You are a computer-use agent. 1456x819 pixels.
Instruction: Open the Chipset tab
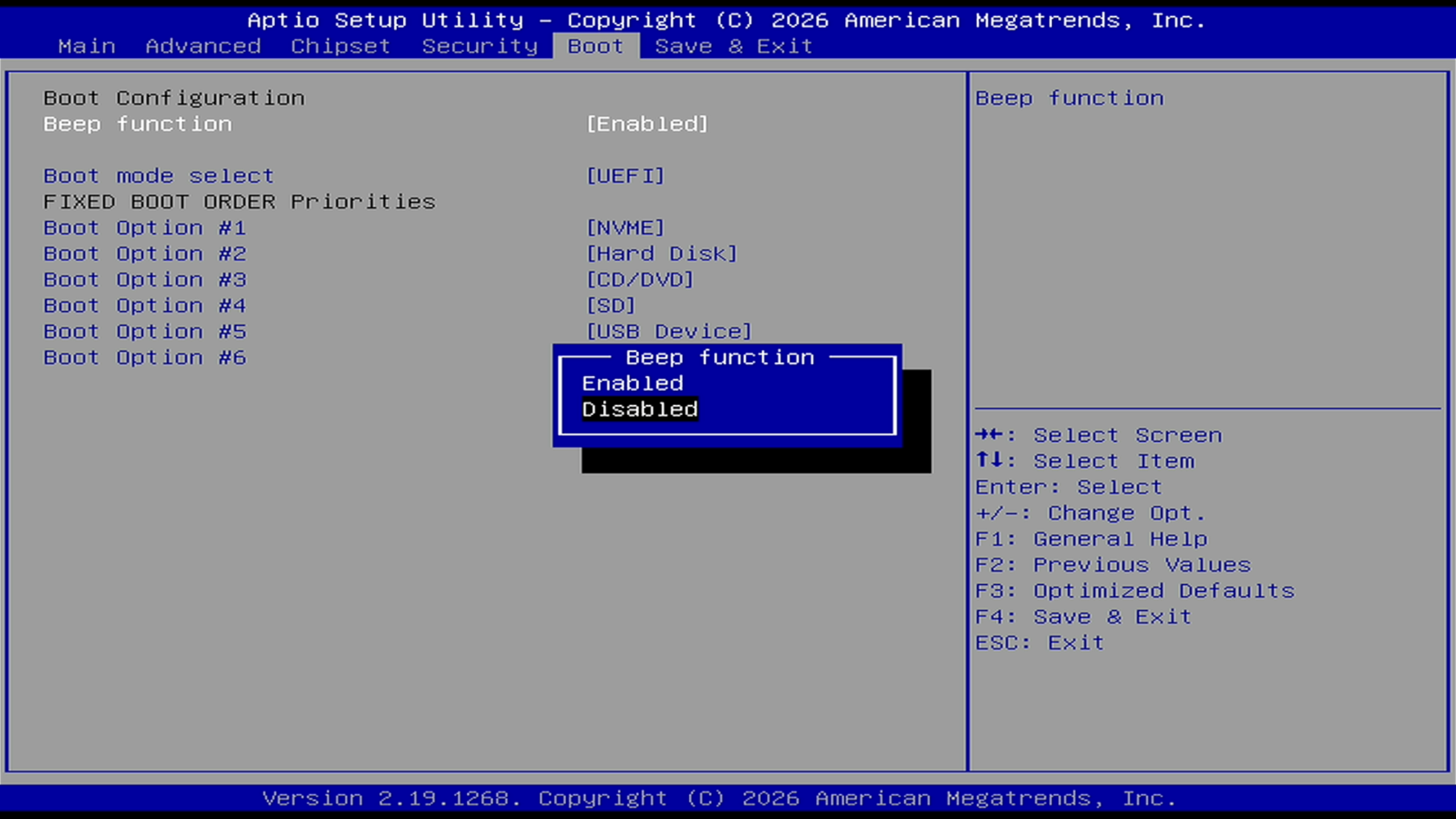[x=341, y=46]
